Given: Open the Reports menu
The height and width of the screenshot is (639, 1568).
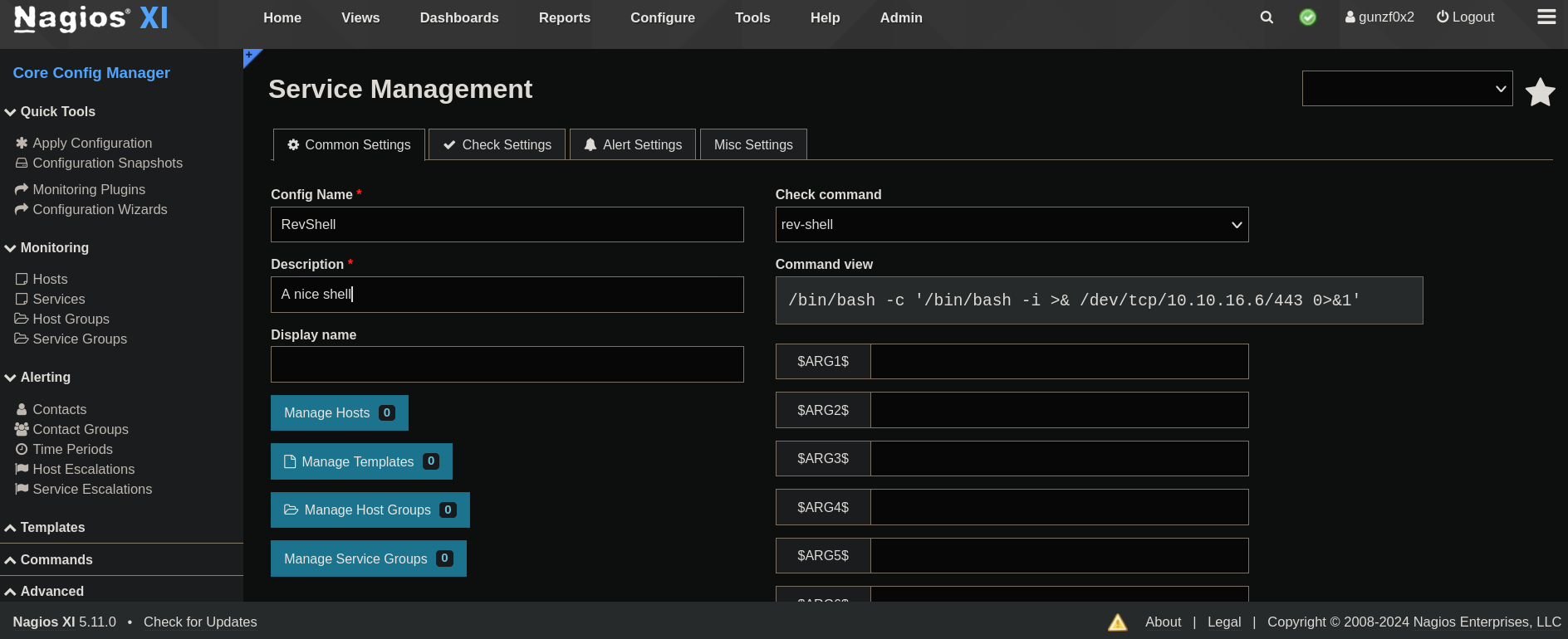Looking at the screenshot, I should pos(565,17).
